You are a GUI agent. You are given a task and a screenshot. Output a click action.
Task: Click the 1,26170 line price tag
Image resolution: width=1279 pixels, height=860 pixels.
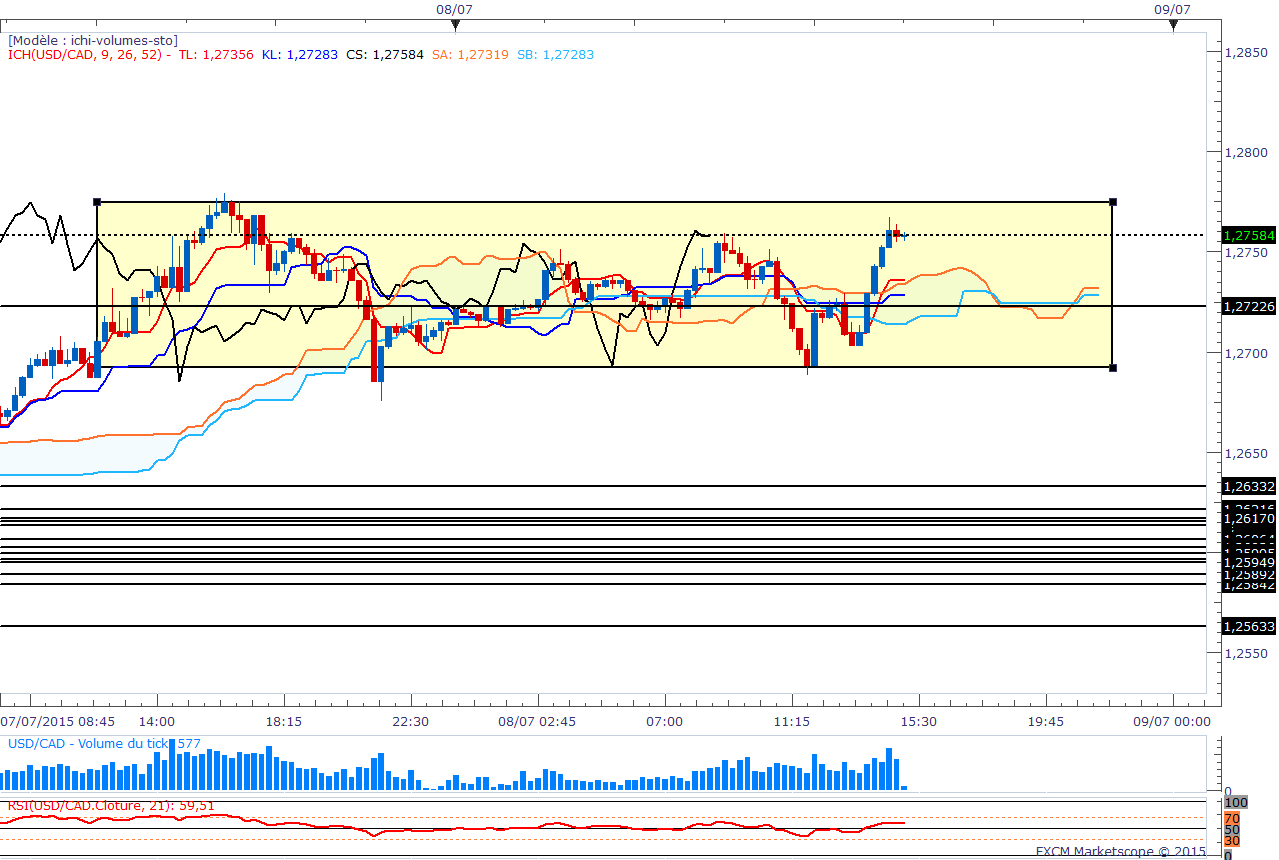1247,518
